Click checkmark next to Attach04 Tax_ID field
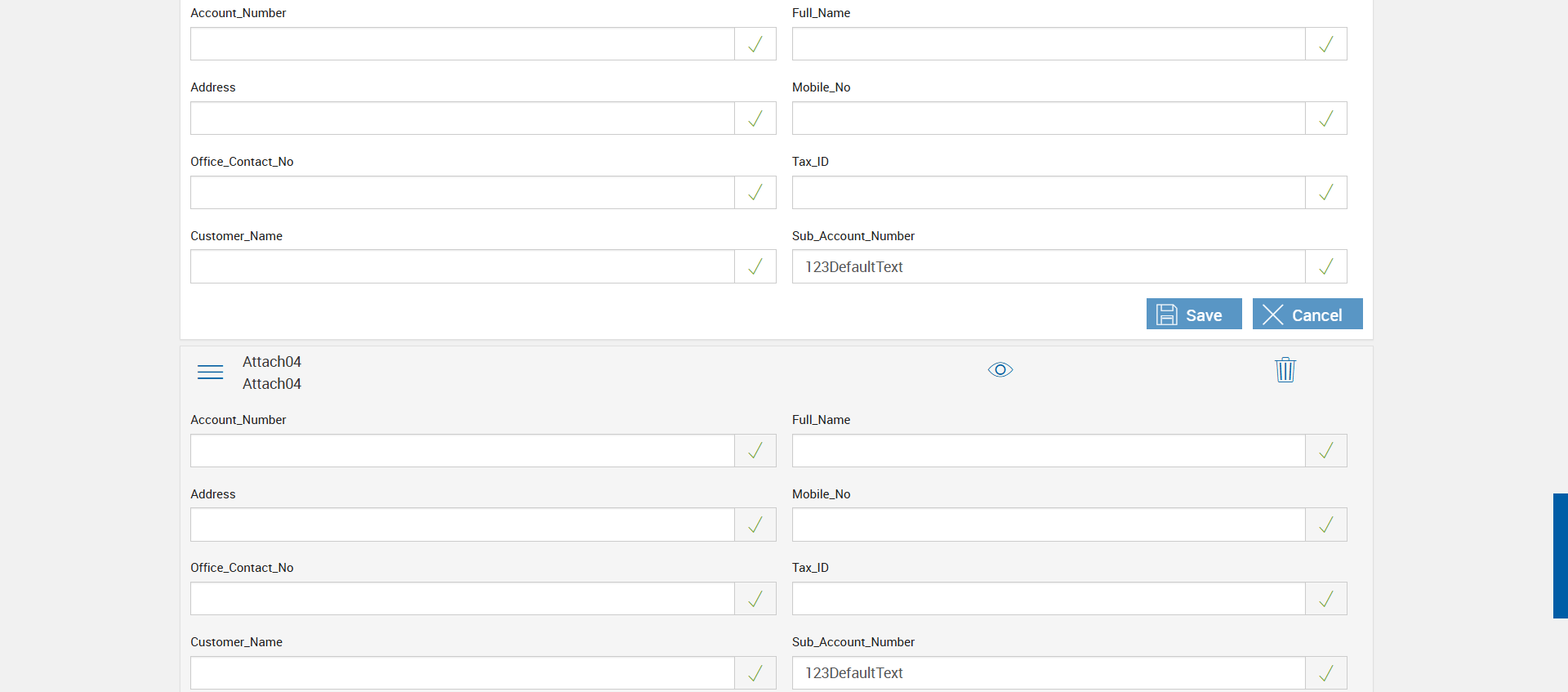The image size is (1568, 692). [x=1325, y=599]
